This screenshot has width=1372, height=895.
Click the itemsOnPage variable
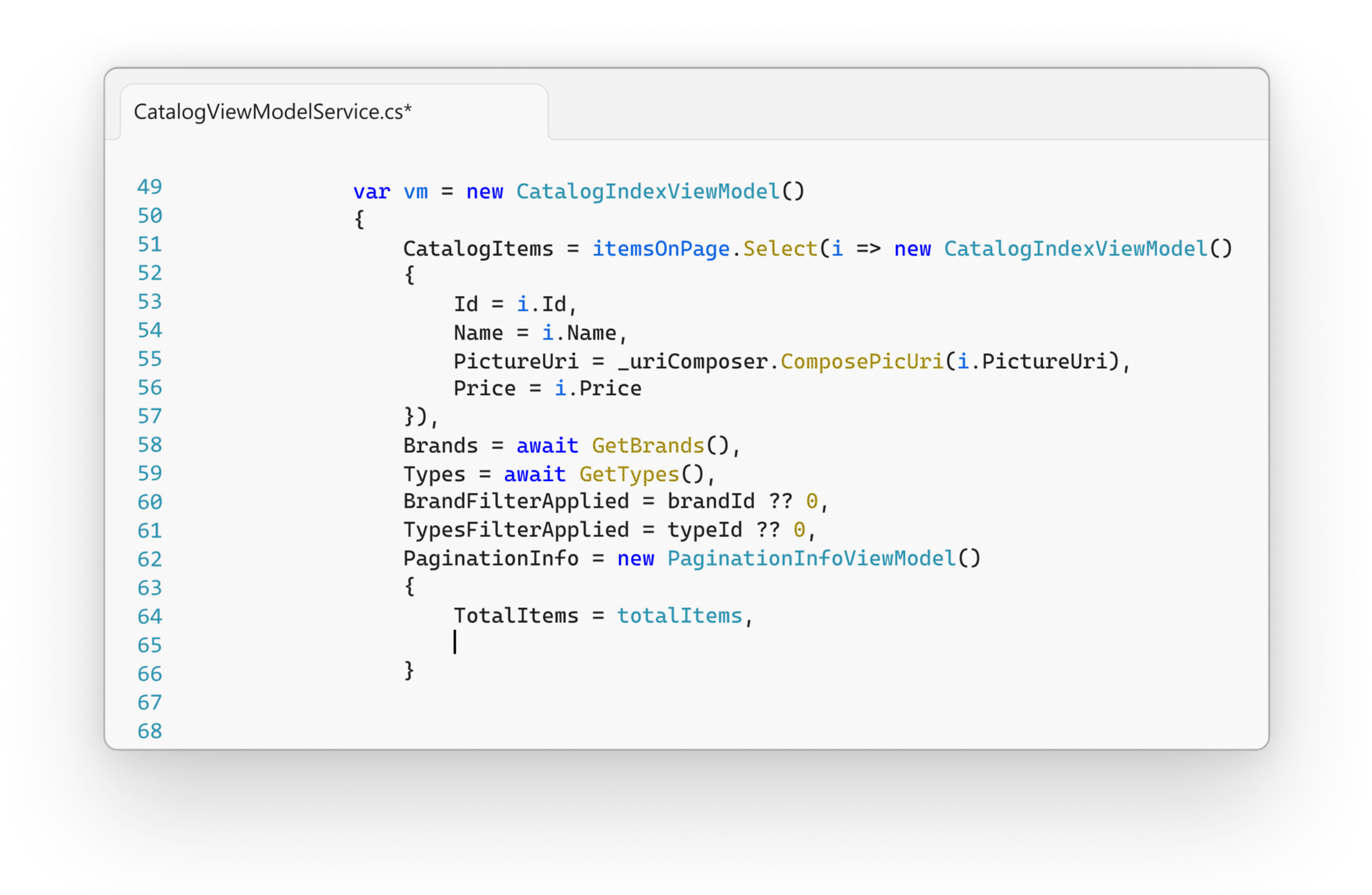pyautogui.click(x=660, y=248)
